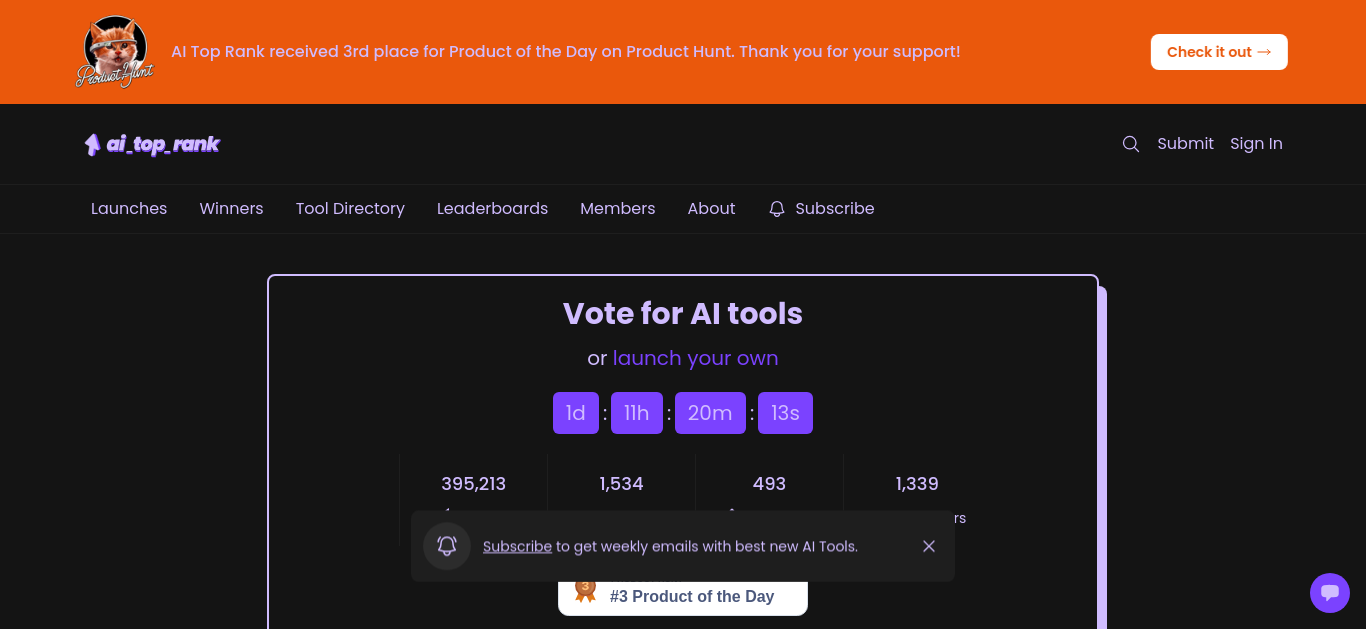Image resolution: width=1366 pixels, height=629 pixels.
Task: Dismiss the subscribe notification with X
Action: click(x=929, y=546)
